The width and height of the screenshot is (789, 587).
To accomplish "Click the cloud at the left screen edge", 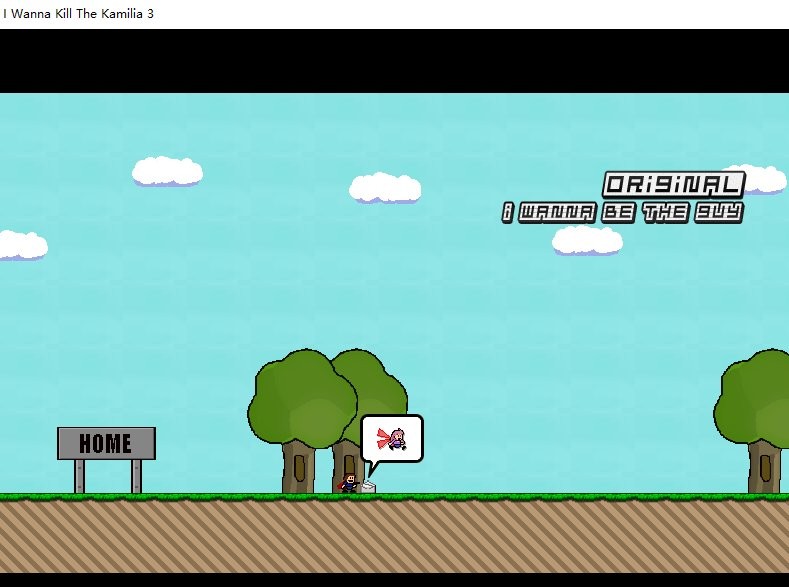I will [x=20, y=244].
